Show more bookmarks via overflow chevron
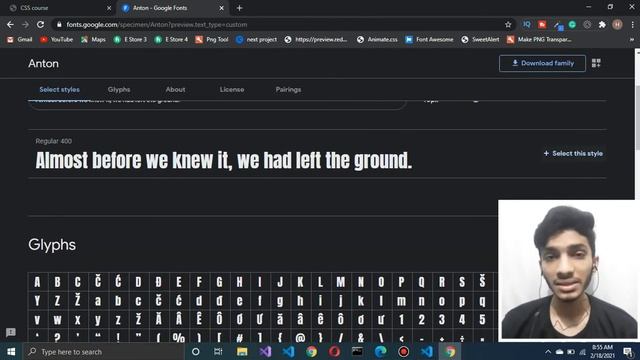 coord(632,40)
